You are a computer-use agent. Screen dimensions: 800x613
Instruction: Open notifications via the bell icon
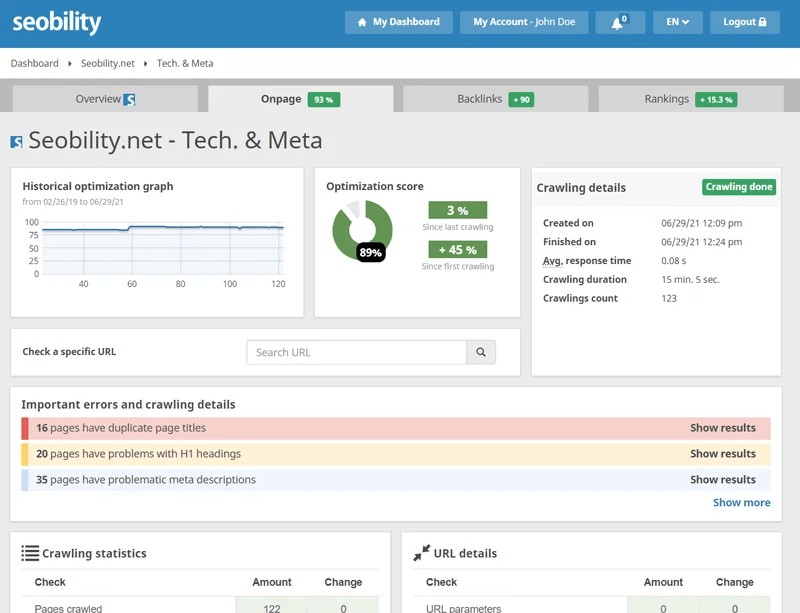coord(617,22)
